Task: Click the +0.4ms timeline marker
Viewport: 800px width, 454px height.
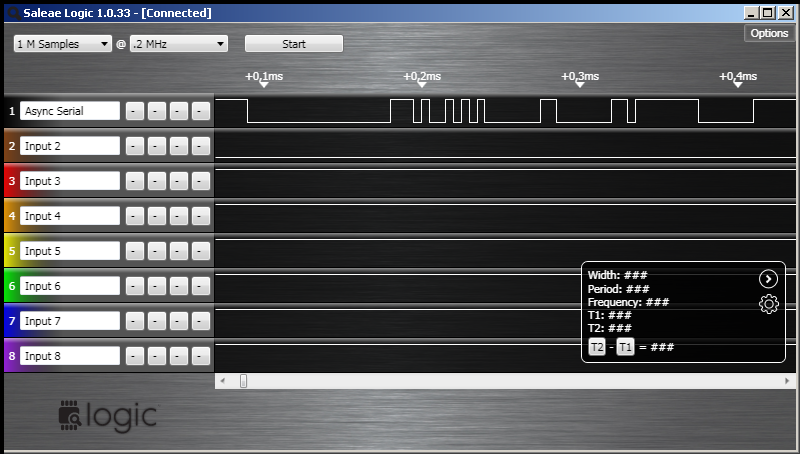Action: [738, 77]
